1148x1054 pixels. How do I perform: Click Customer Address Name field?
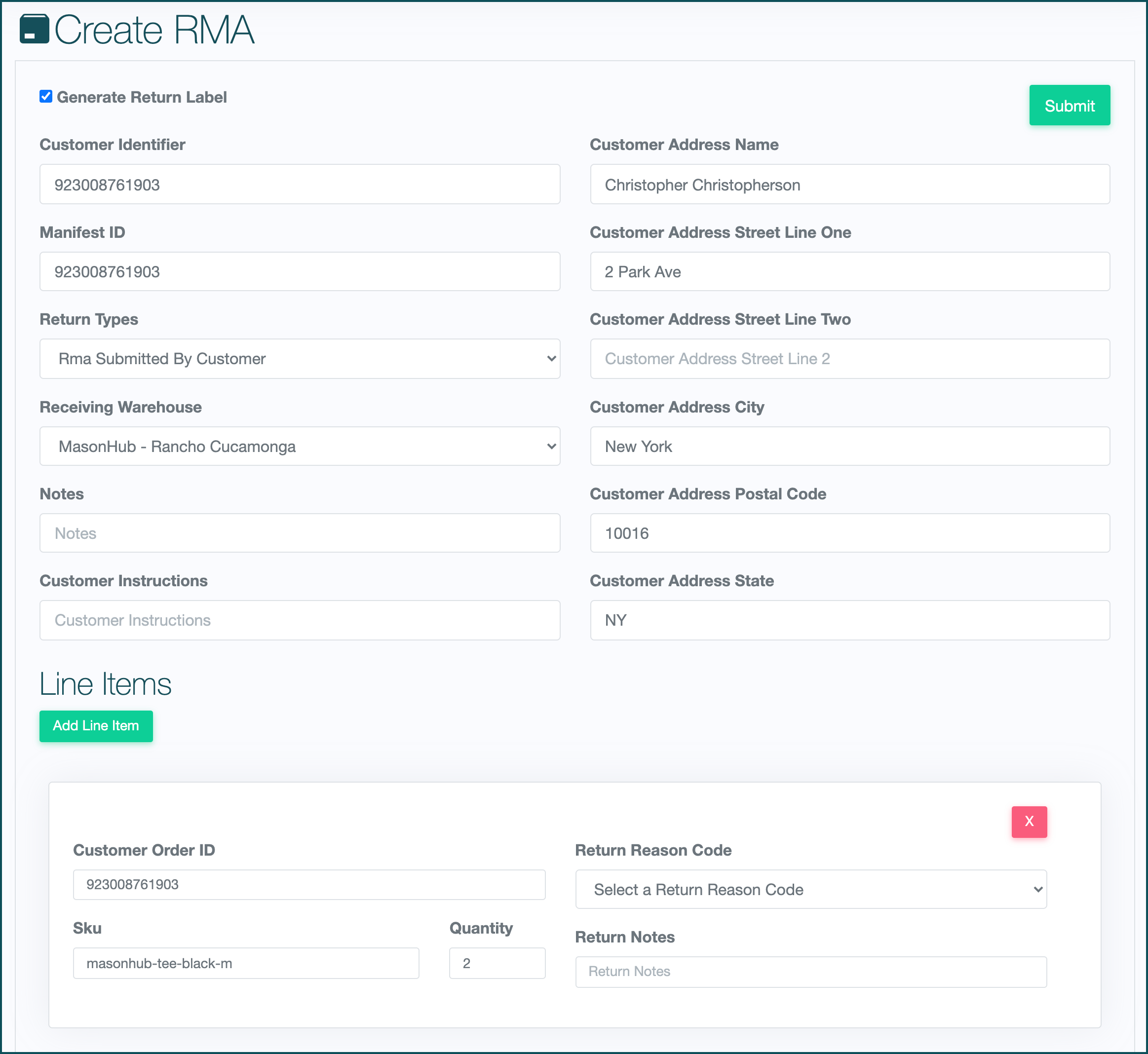point(849,184)
